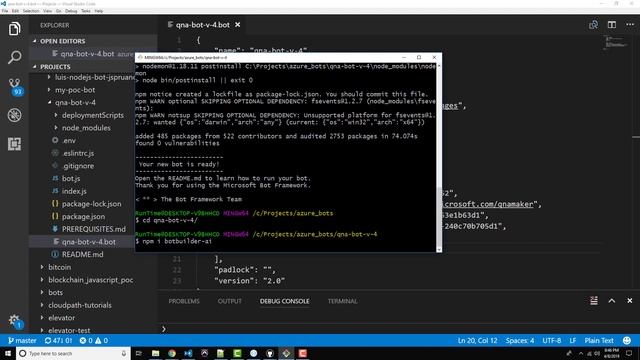Open File Explorer from the taskbar
The width and height of the screenshot is (640, 360).
[x=156, y=353]
